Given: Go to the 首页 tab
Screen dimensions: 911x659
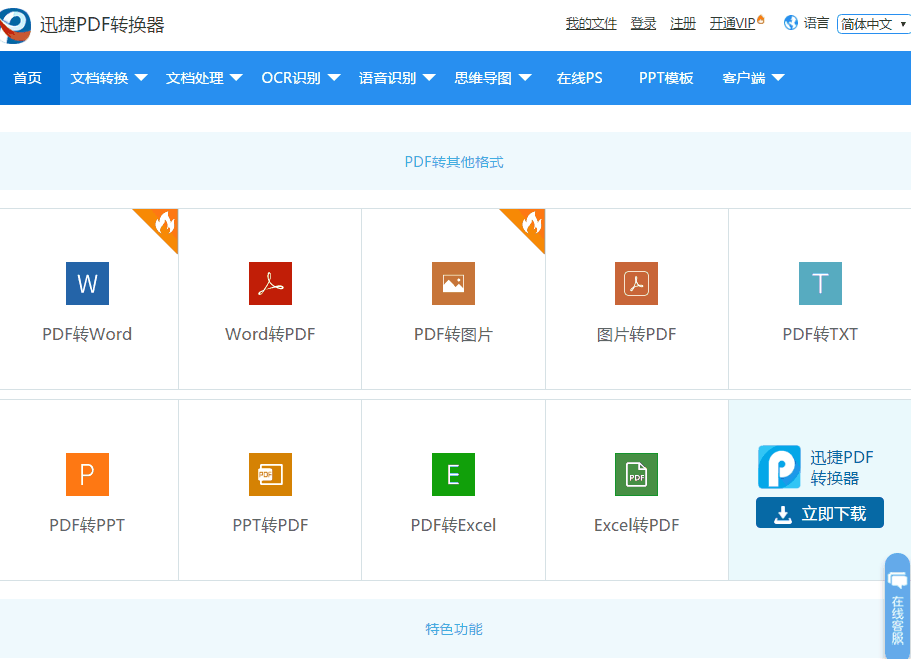Looking at the screenshot, I should 28,78.
